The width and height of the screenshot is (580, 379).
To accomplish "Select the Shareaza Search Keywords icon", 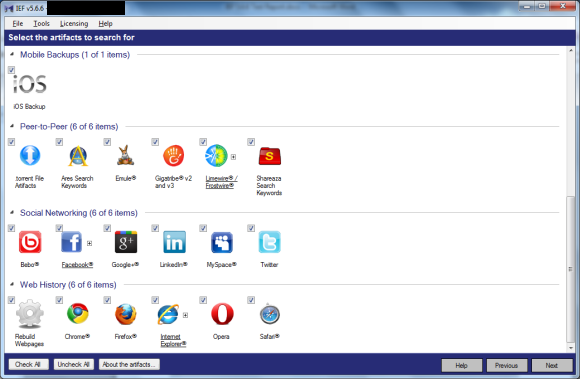I will [270, 156].
